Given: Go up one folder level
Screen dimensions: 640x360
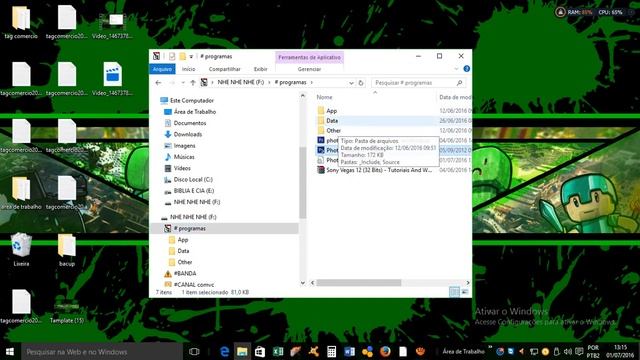Looking at the screenshot, I should [193, 82].
